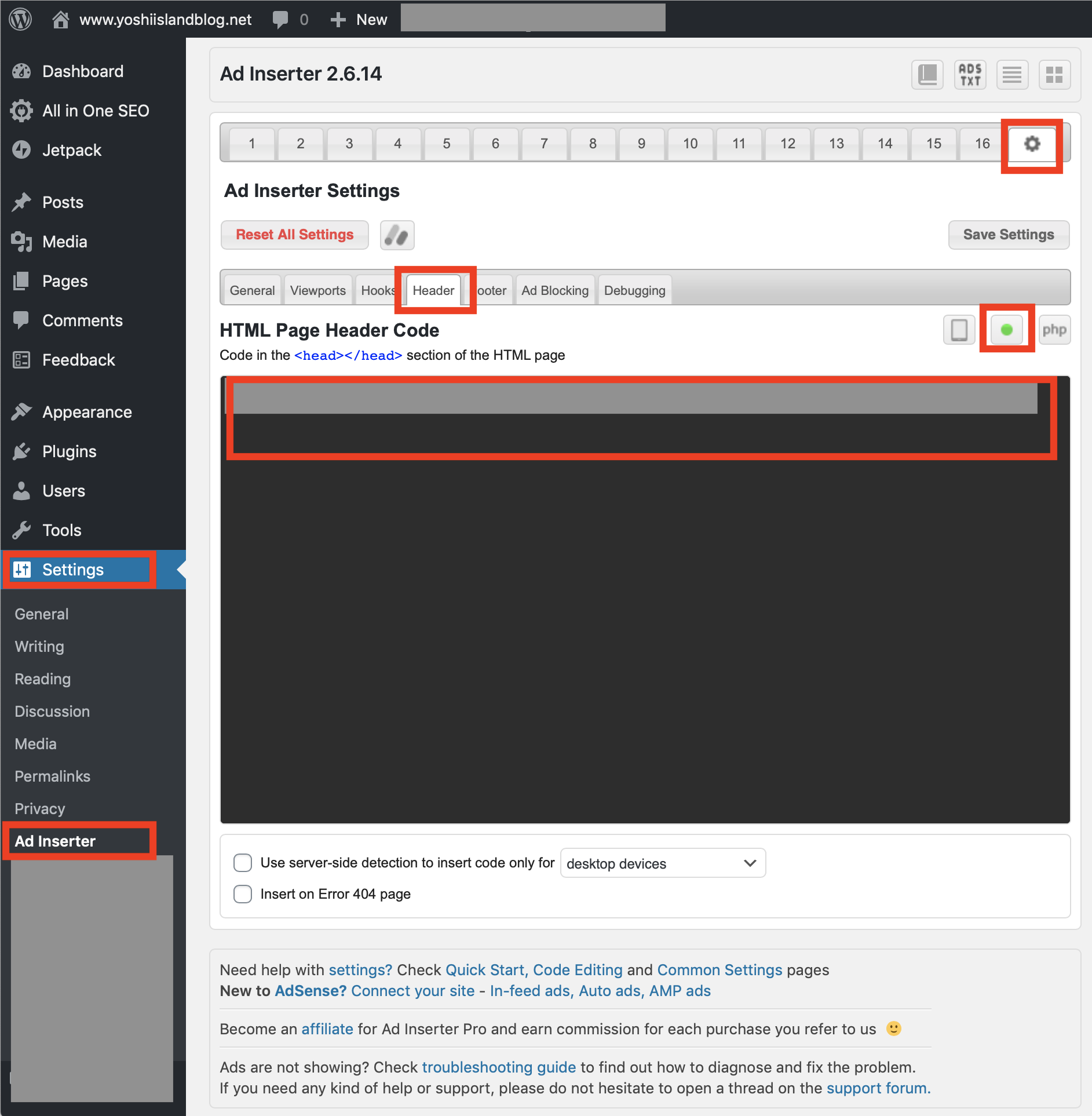Open the gear settings tab
The image size is (1092, 1116).
(1032, 144)
